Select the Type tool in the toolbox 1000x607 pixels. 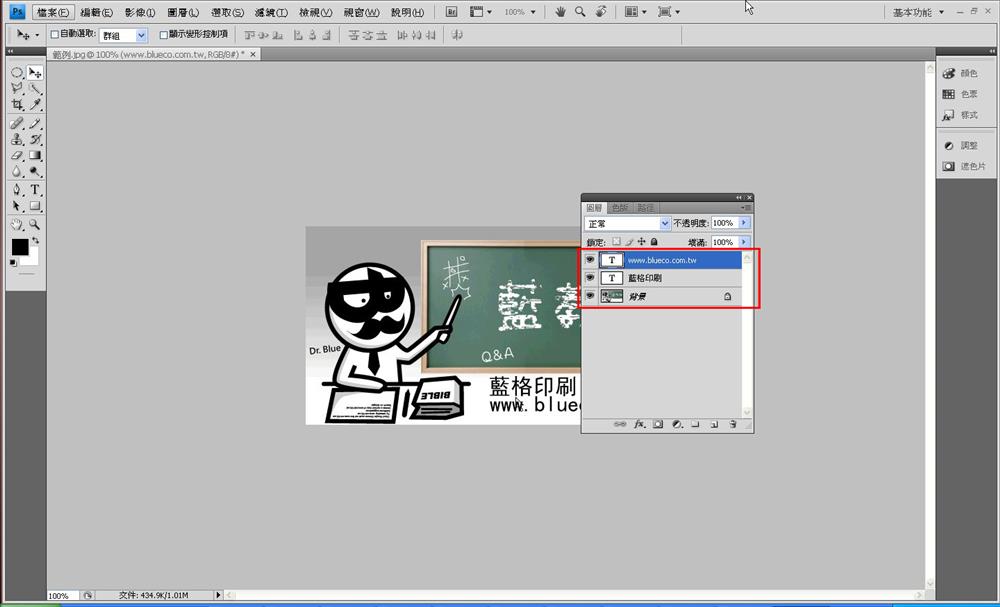(x=35, y=190)
